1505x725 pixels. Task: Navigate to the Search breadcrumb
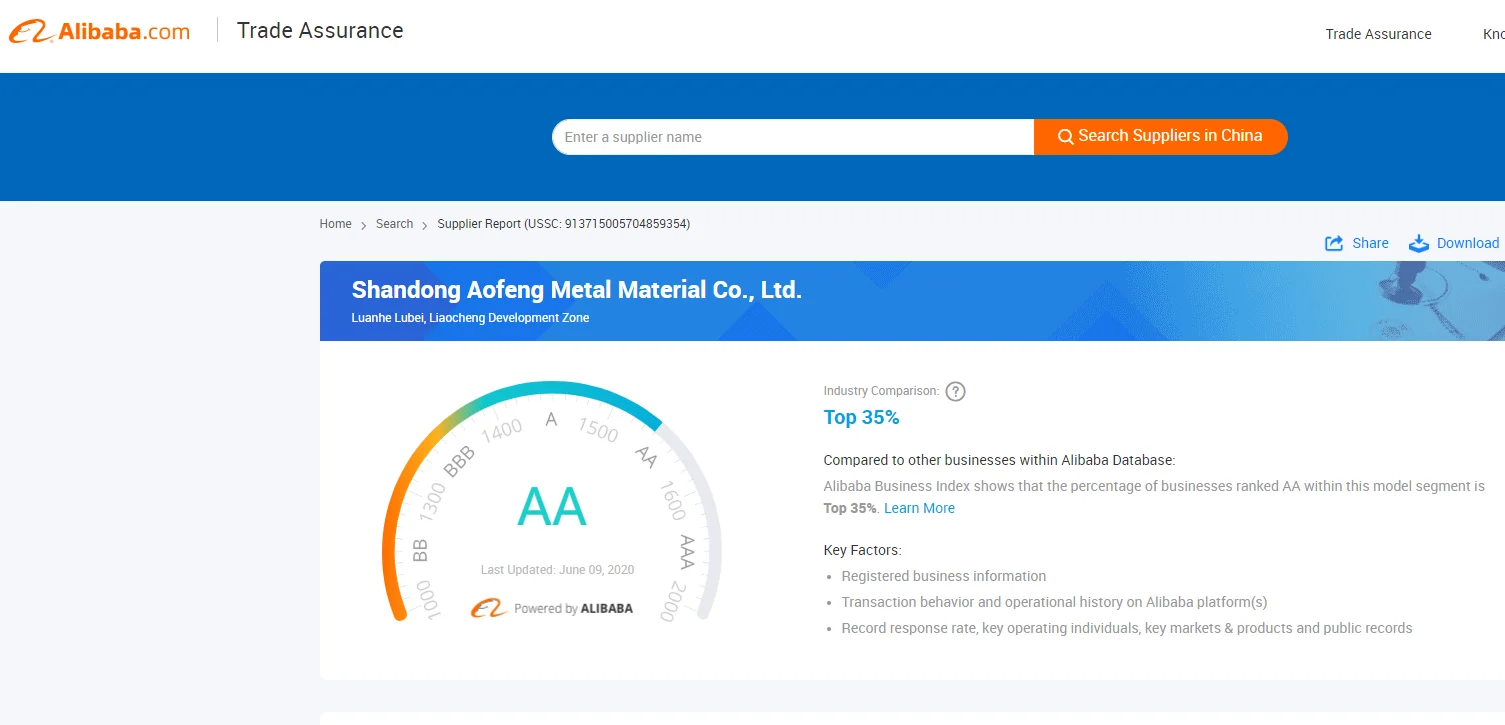pos(394,224)
